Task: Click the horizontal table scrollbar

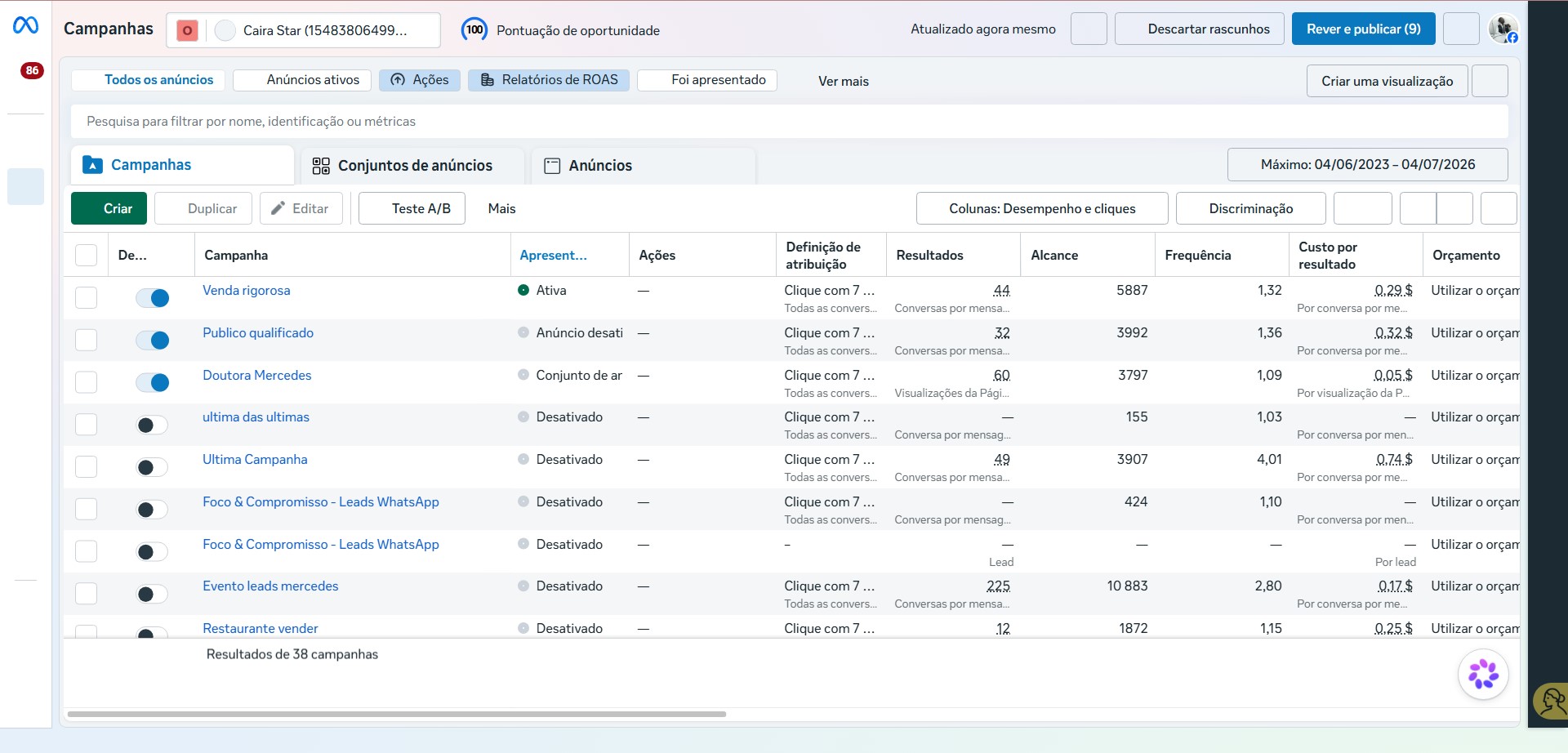Action: click(x=397, y=714)
